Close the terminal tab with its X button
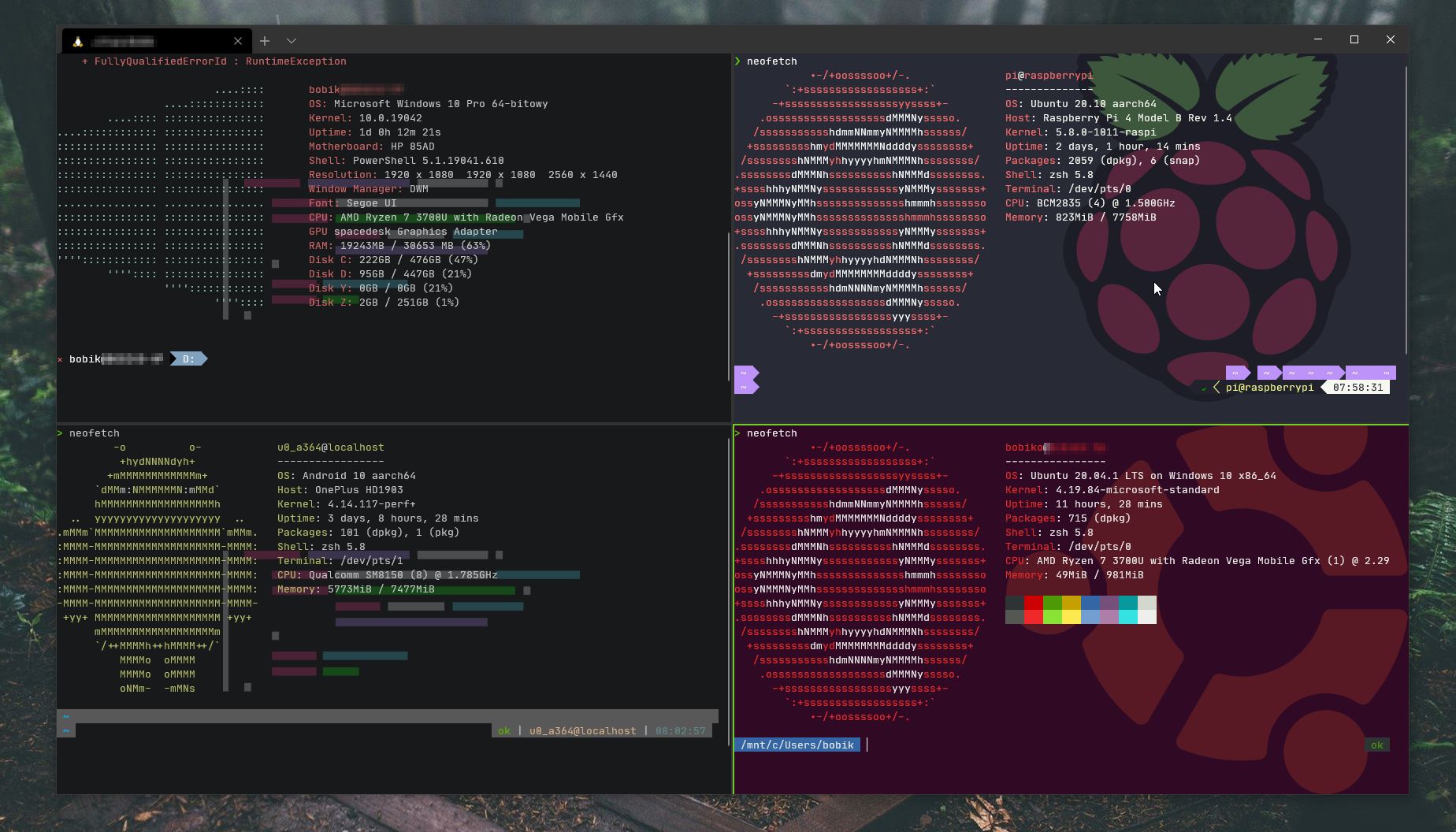This screenshot has width=1456, height=832. click(x=238, y=41)
